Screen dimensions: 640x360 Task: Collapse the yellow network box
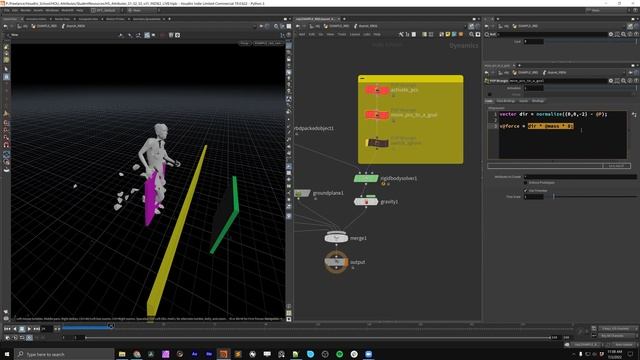(x=362, y=78)
